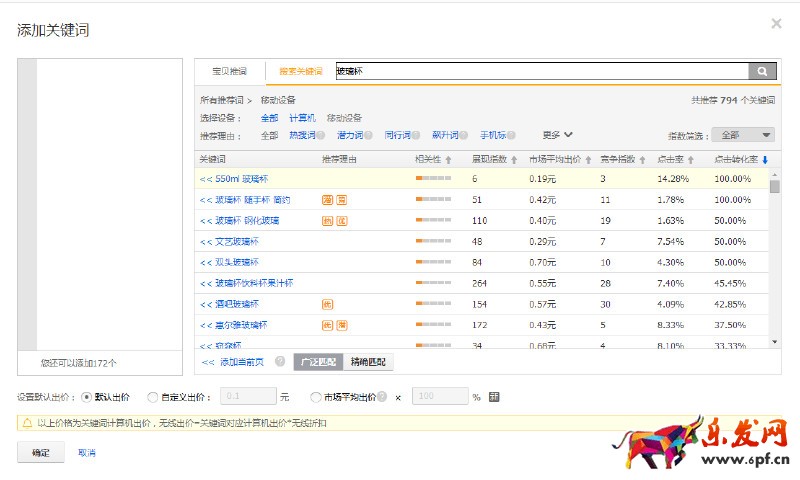Click the sort arrow for 相关性 column

[449, 160]
